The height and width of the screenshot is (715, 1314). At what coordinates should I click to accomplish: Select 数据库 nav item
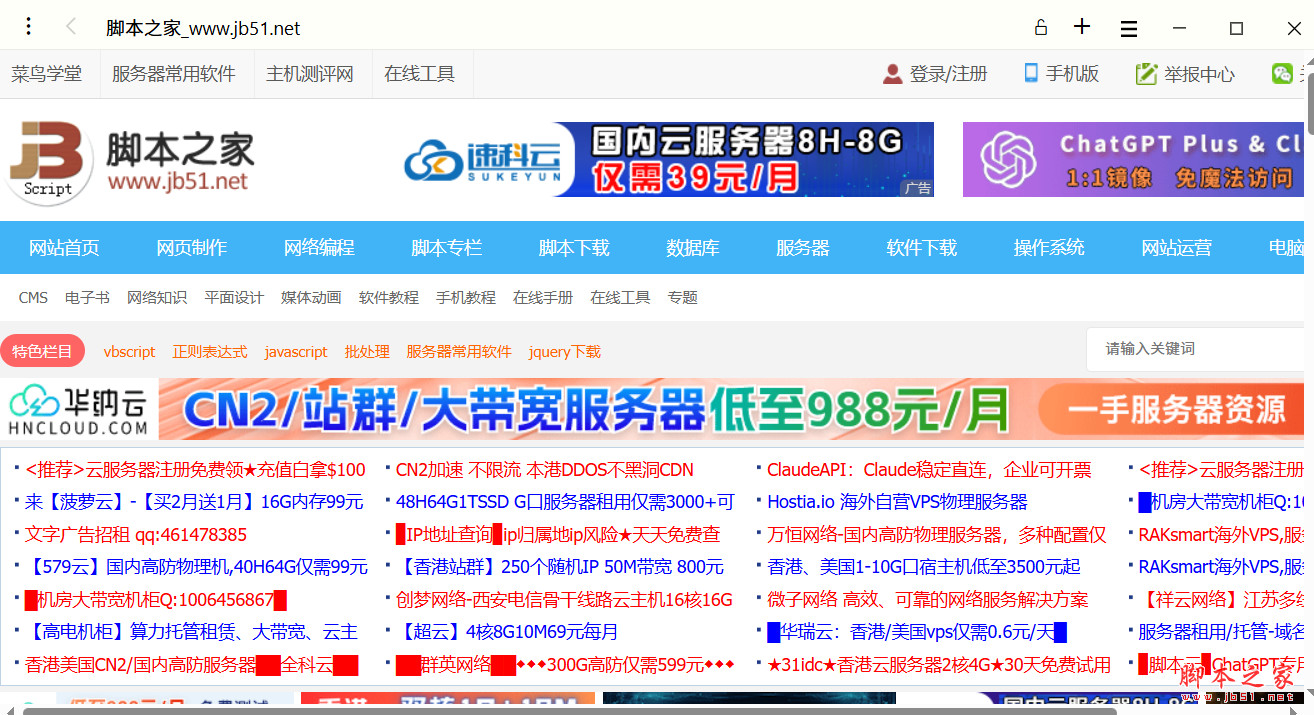click(693, 248)
